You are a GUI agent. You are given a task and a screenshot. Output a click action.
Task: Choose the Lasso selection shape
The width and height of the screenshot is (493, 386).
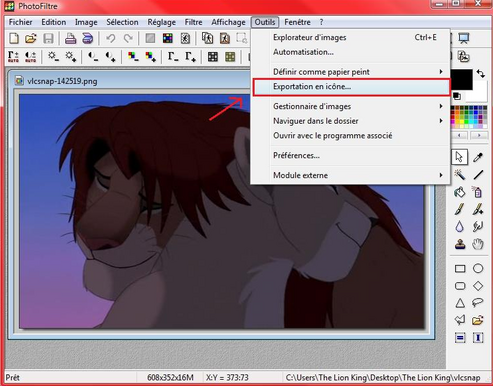(478, 303)
